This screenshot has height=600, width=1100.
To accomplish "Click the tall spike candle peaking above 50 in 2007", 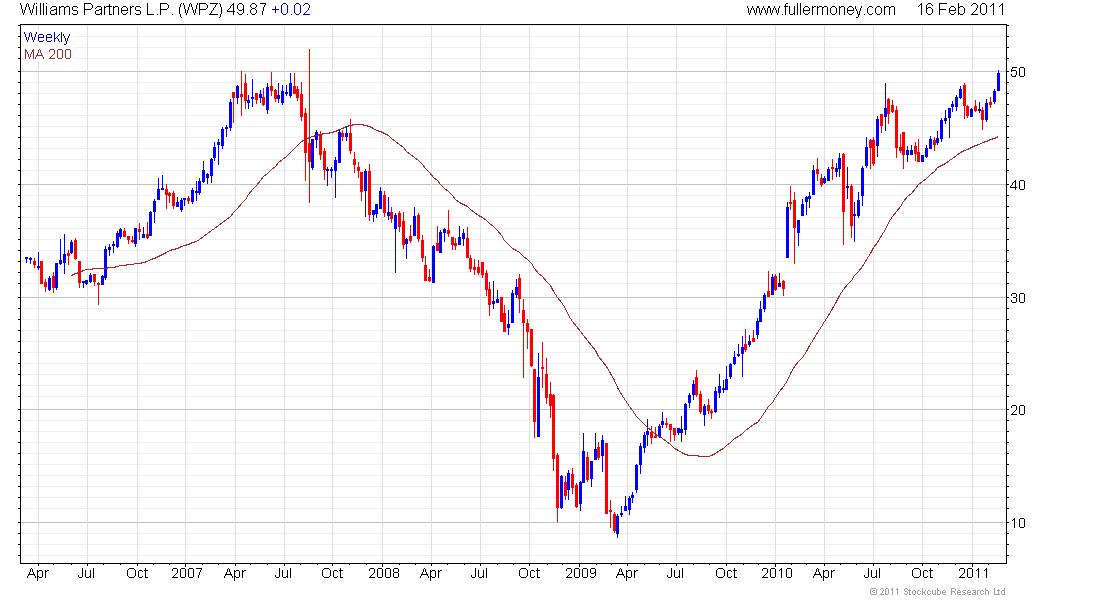I will [x=309, y=126].
